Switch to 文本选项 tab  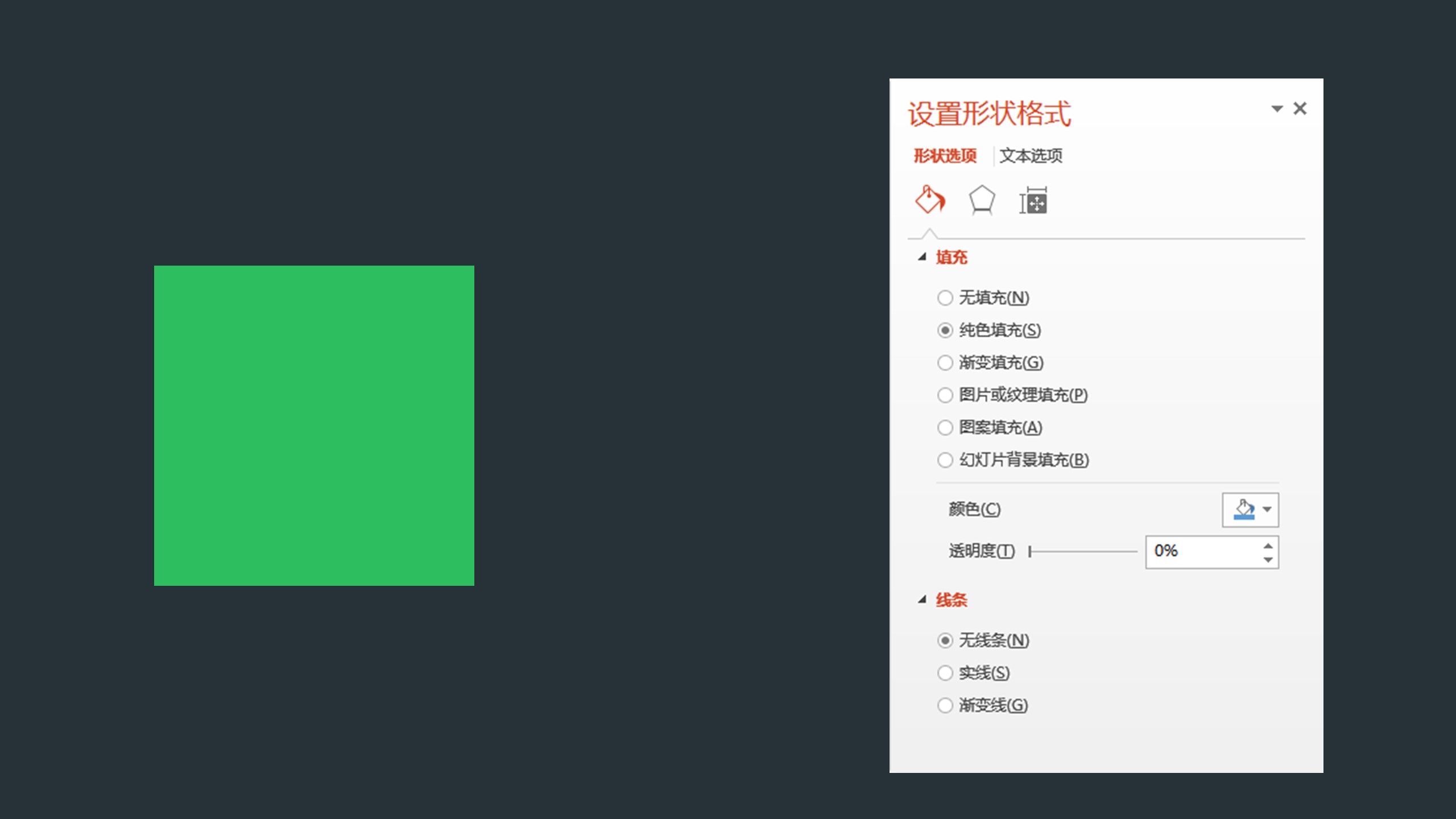1031,156
